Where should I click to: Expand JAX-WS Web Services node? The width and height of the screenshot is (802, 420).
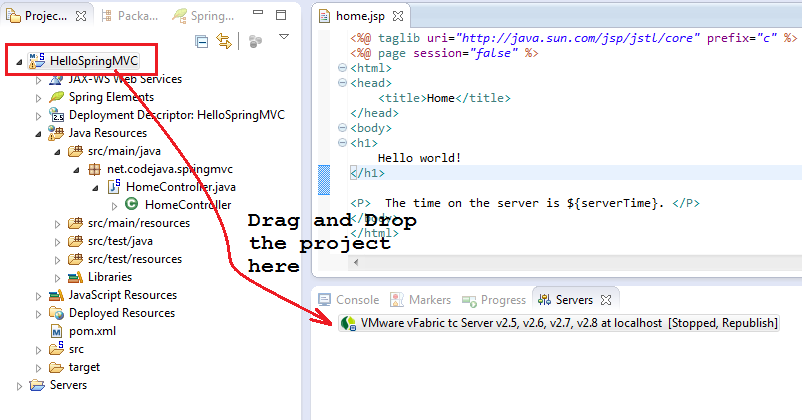point(38,80)
